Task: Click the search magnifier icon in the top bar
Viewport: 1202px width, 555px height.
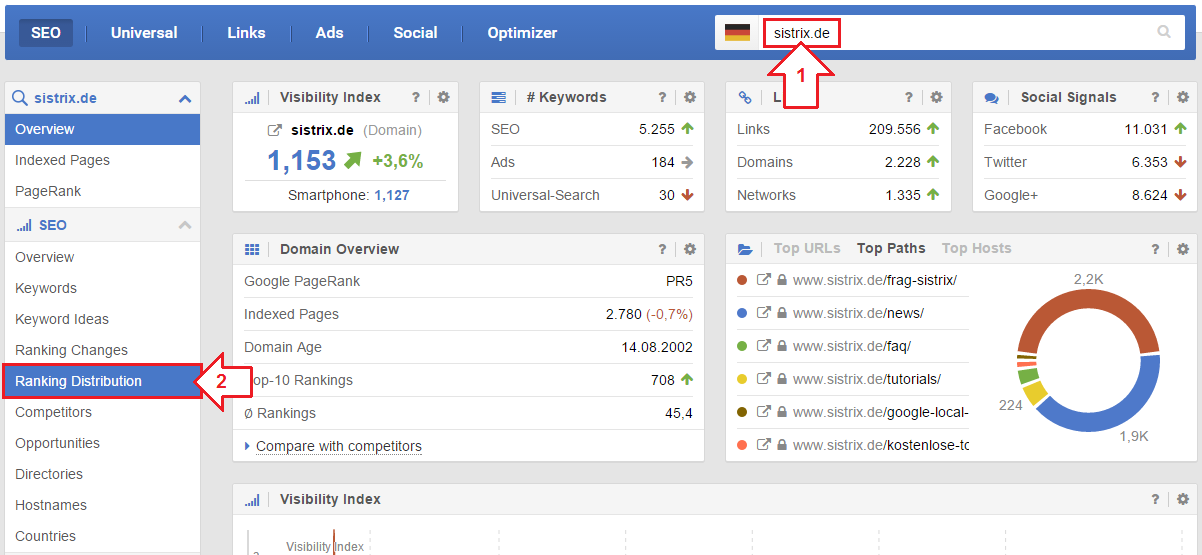Action: click(x=1164, y=32)
